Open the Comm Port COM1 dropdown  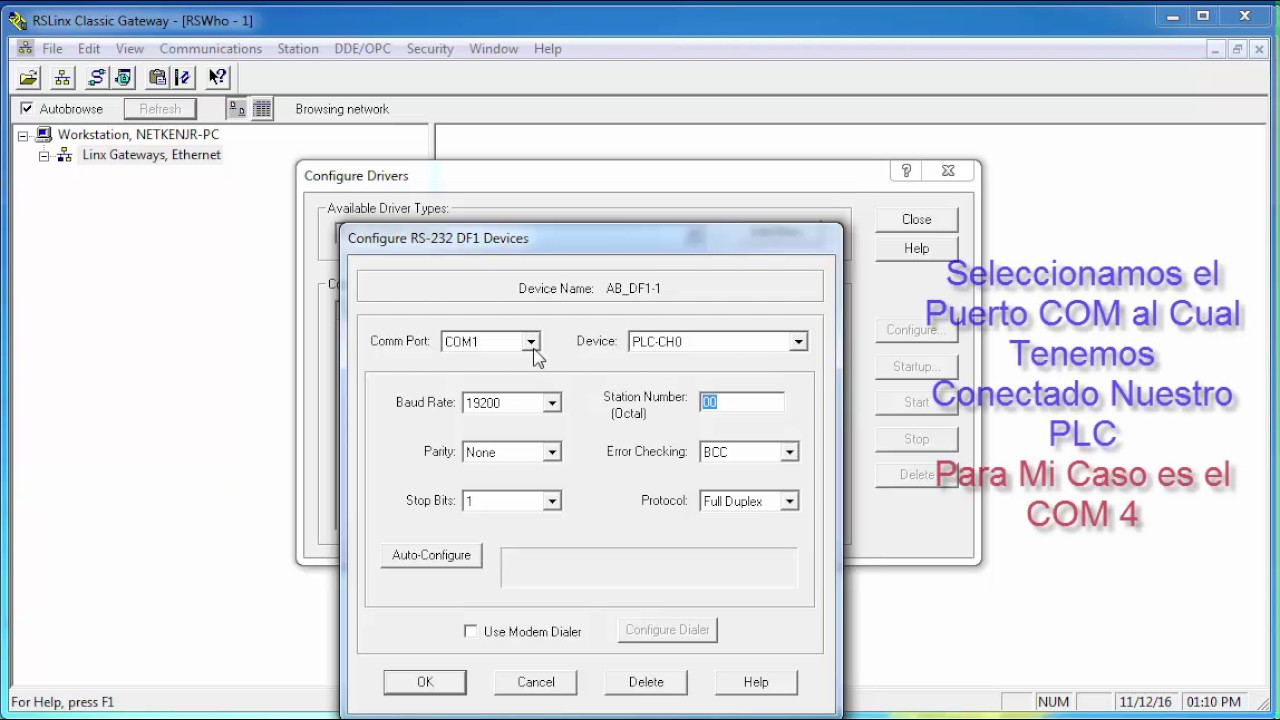pos(532,342)
